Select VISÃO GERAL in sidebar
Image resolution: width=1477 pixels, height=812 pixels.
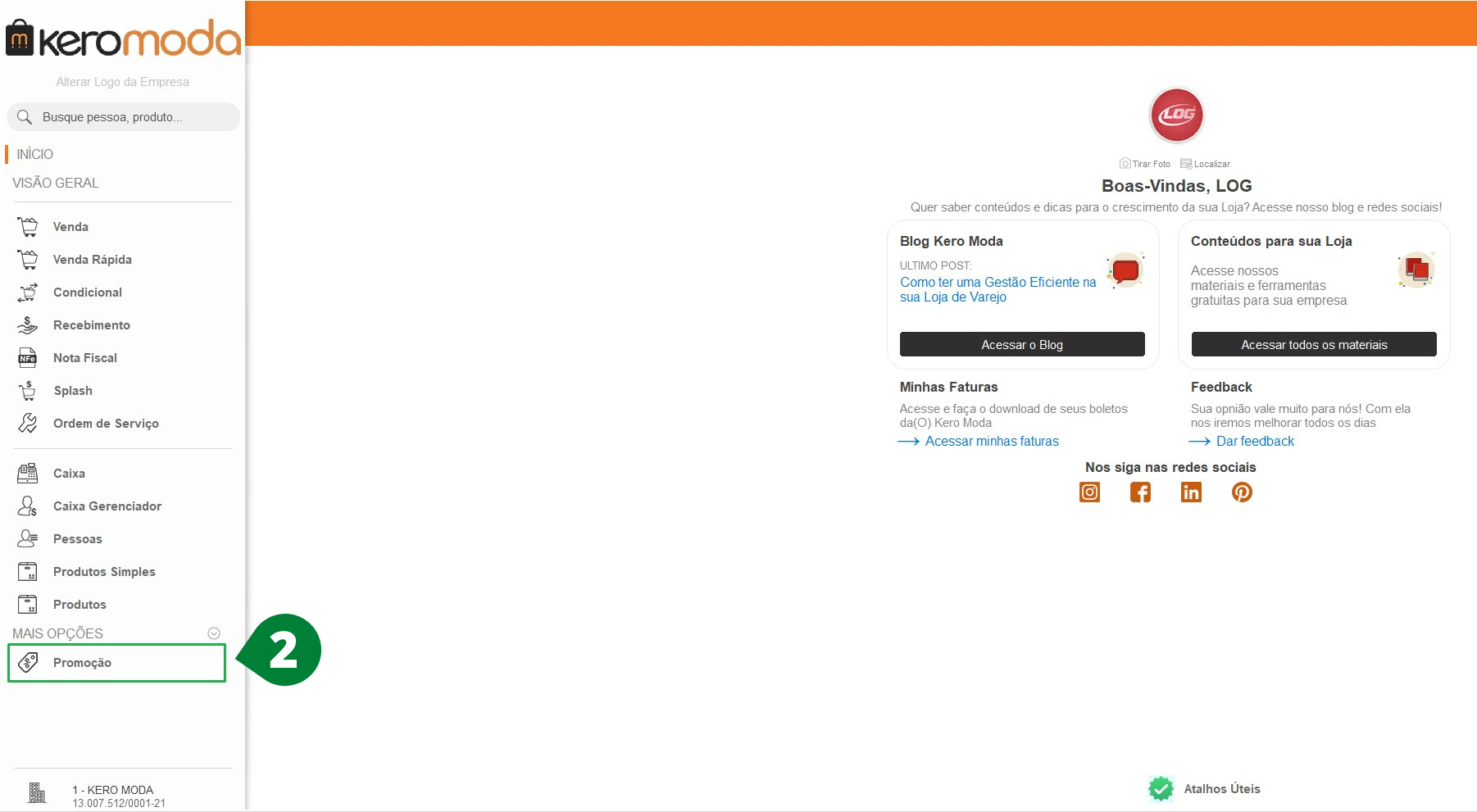click(56, 183)
